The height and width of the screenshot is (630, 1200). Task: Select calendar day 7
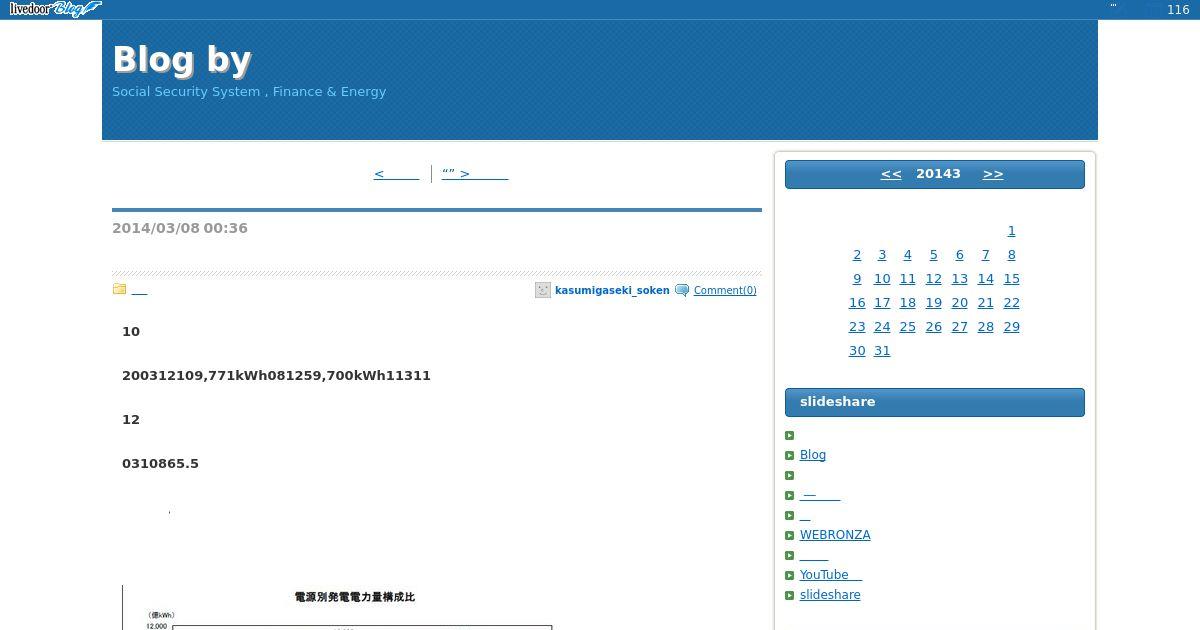tap(985, 255)
